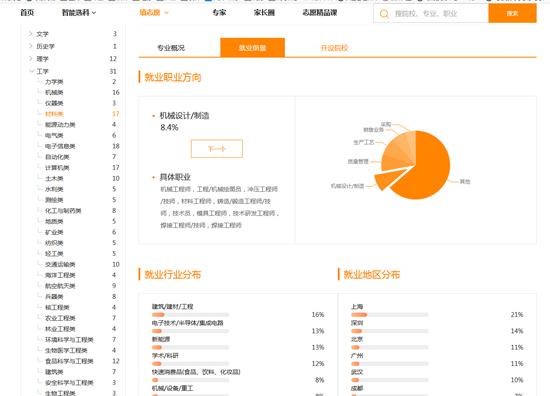The height and width of the screenshot is (396, 550).
Task: Open the 家长圈 menu item
Action: pyautogui.click(x=264, y=13)
